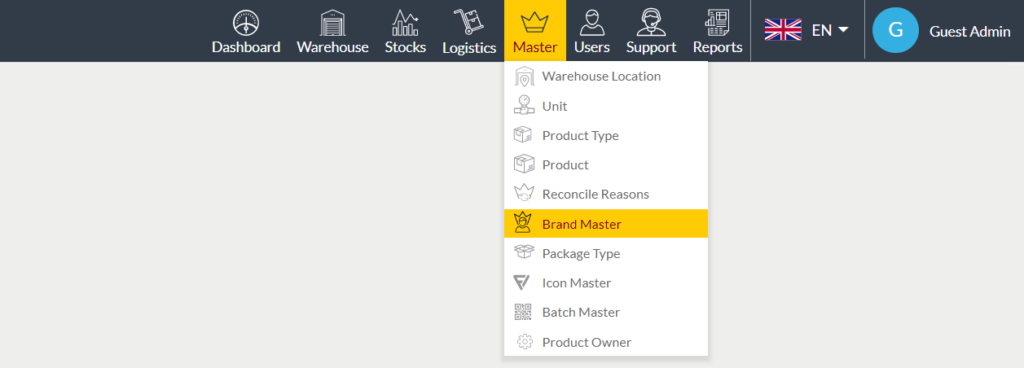
Task: Open the Support headset icon
Action: coord(650,23)
